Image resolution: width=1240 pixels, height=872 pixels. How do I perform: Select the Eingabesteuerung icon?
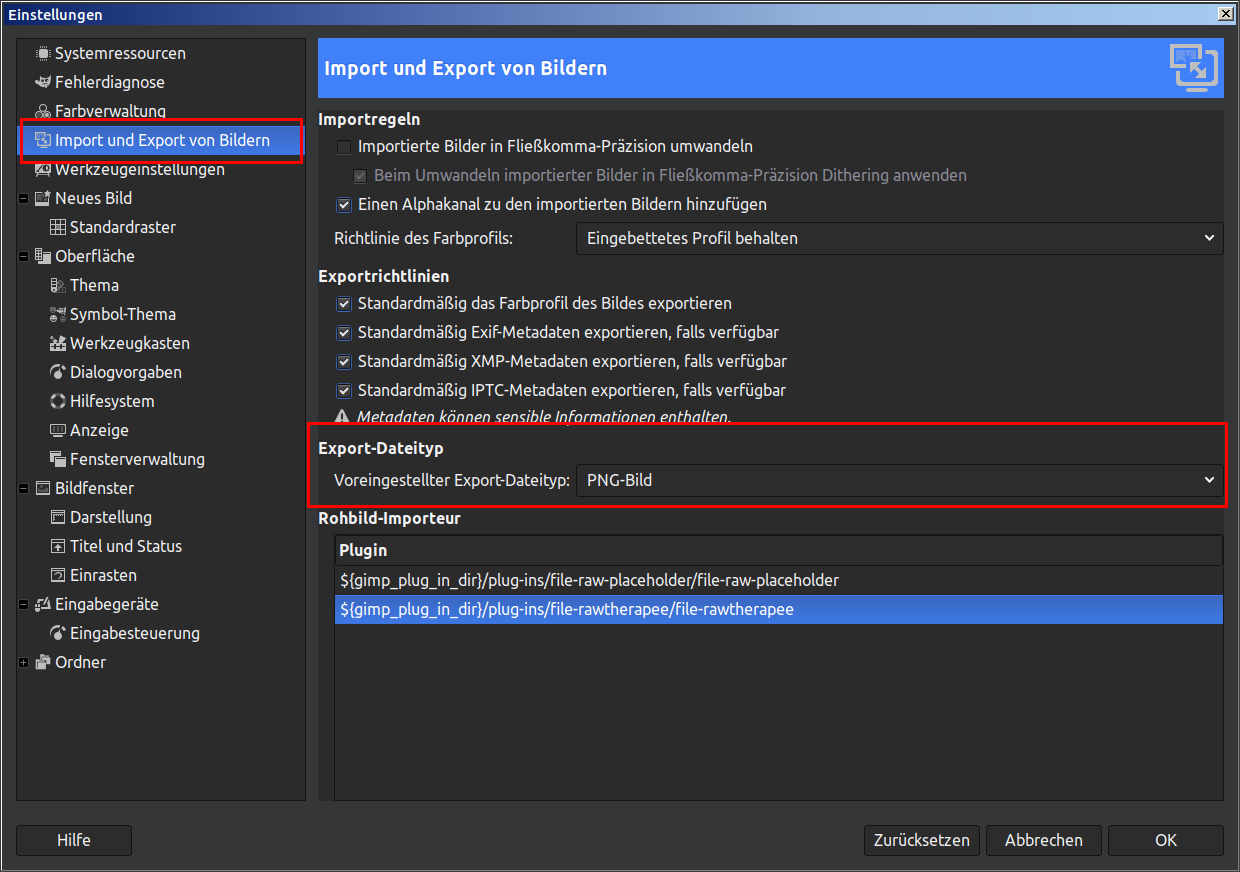(x=58, y=634)
